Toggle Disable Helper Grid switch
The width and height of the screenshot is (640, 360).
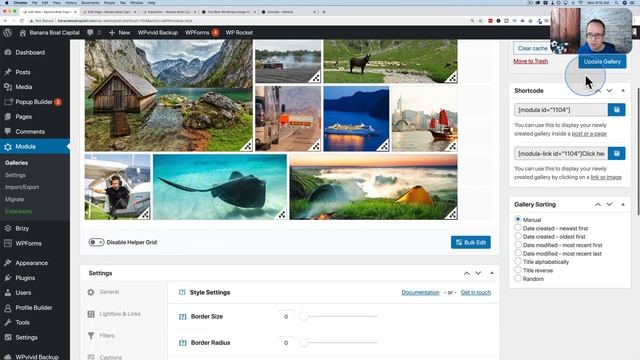[96, 242]
